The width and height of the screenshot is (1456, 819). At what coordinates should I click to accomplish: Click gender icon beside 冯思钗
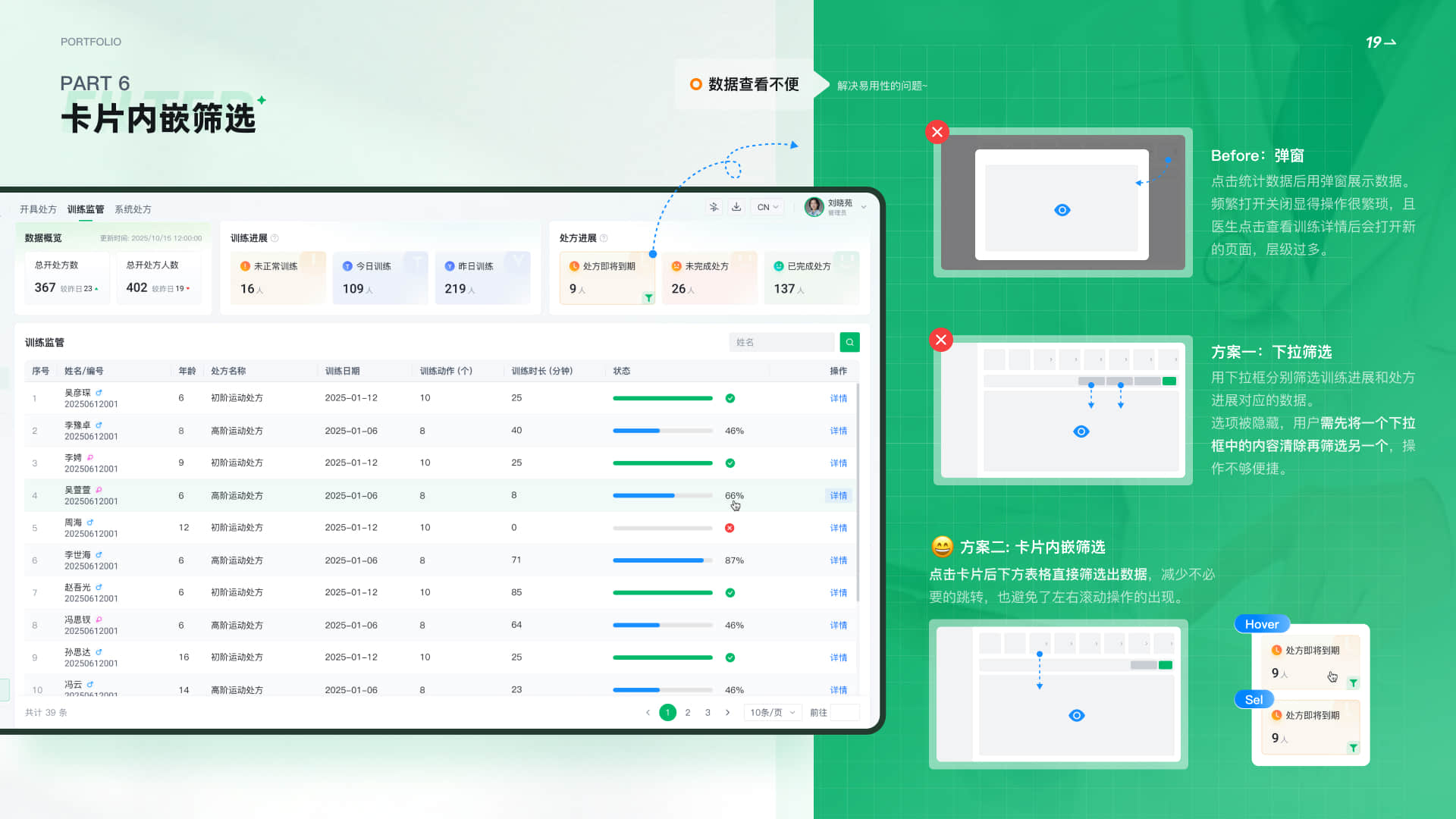tap(99, 620)
